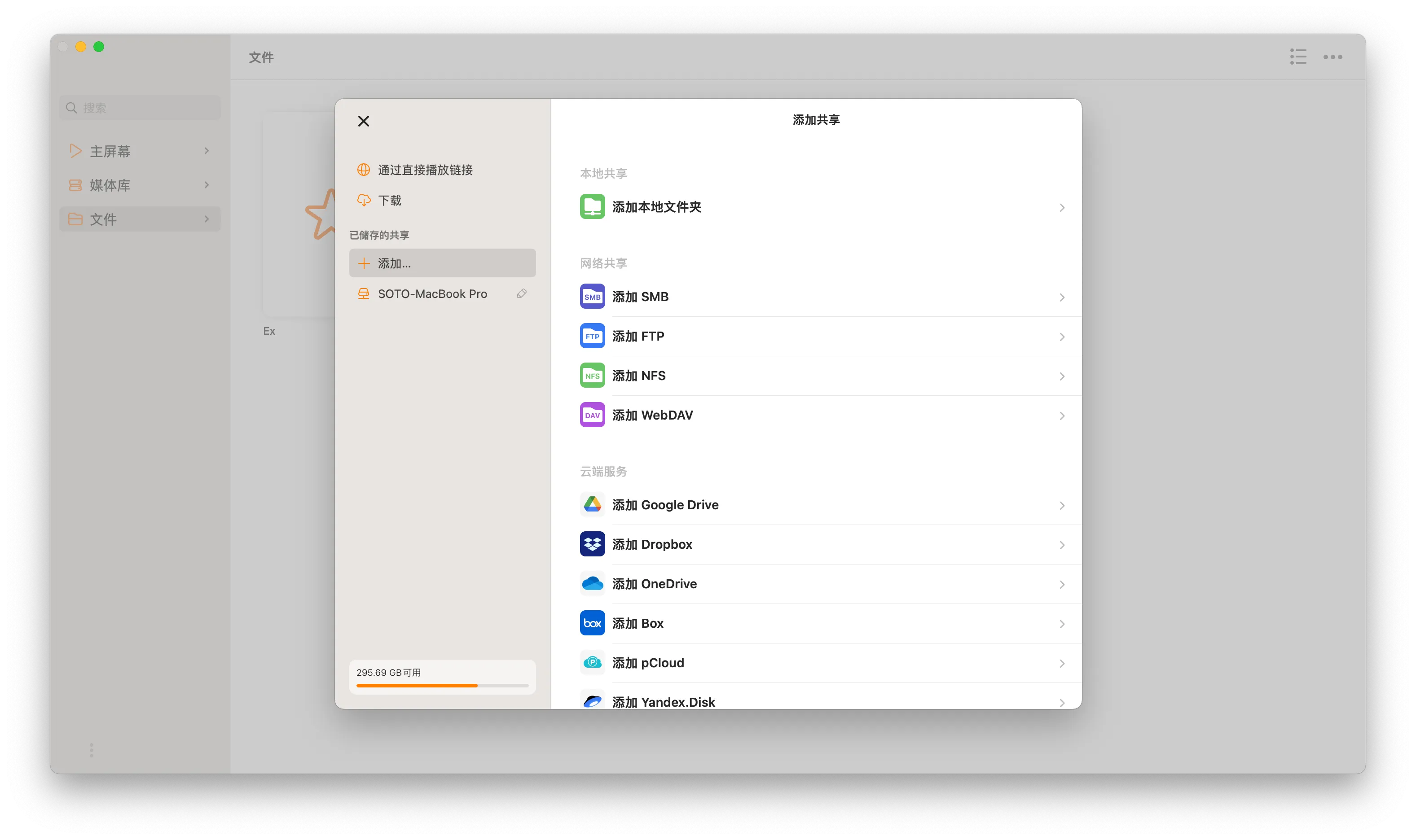Click the 主屏幕 play triangle icon

pyautogui.click(x=75, y=151)
